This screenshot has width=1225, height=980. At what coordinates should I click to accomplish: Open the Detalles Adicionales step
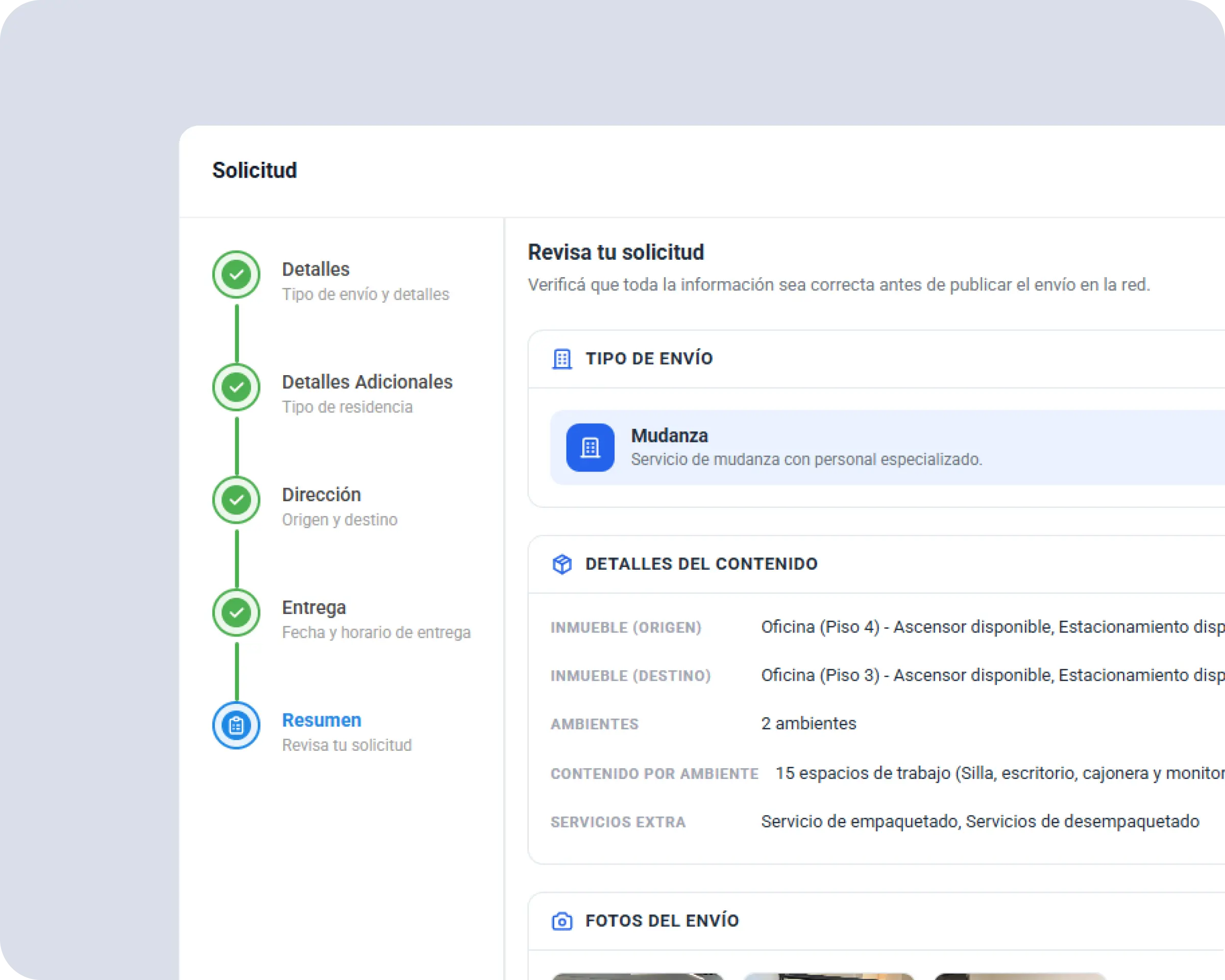coord(367,382)
